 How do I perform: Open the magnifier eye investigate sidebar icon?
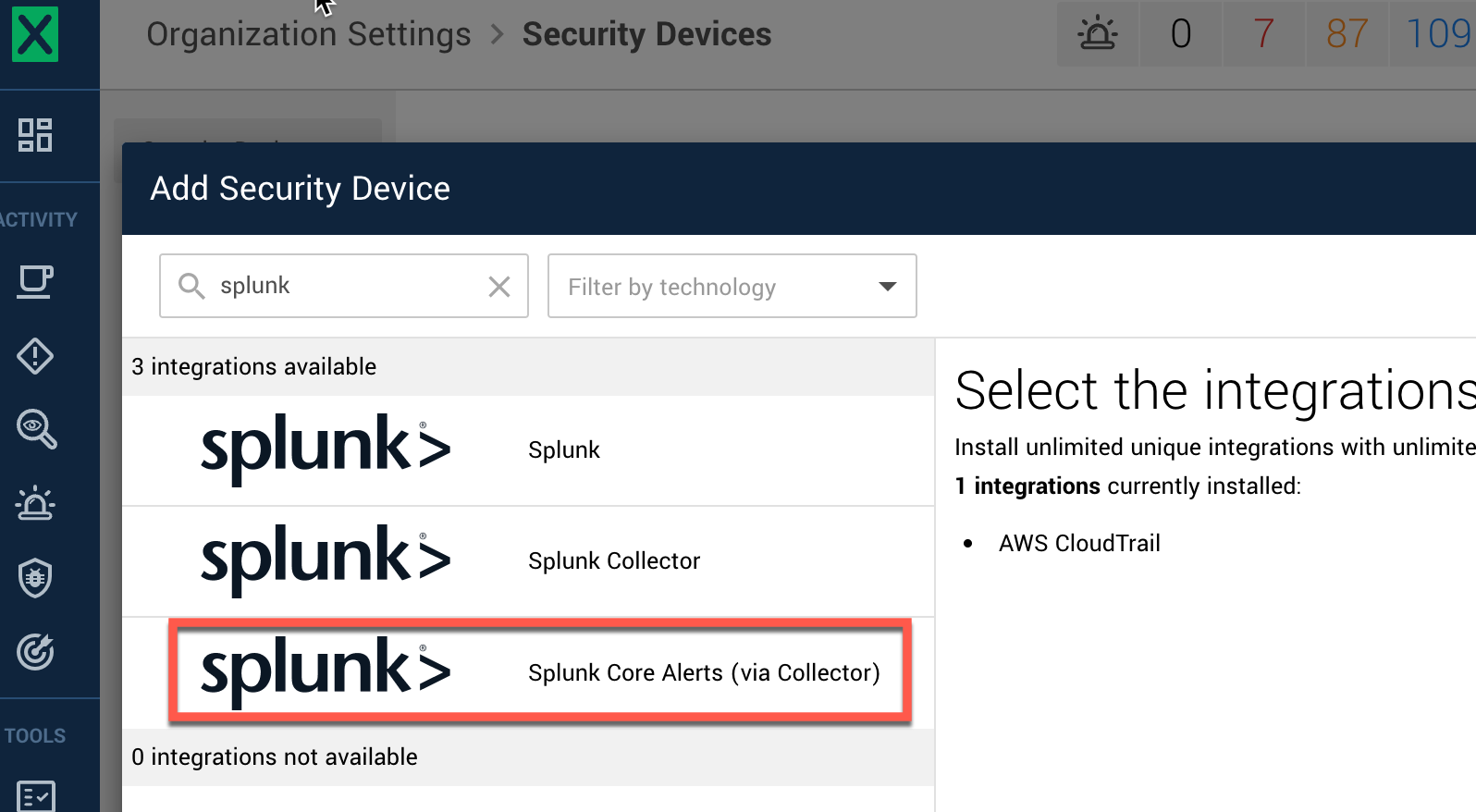click(x=36, y=429)
